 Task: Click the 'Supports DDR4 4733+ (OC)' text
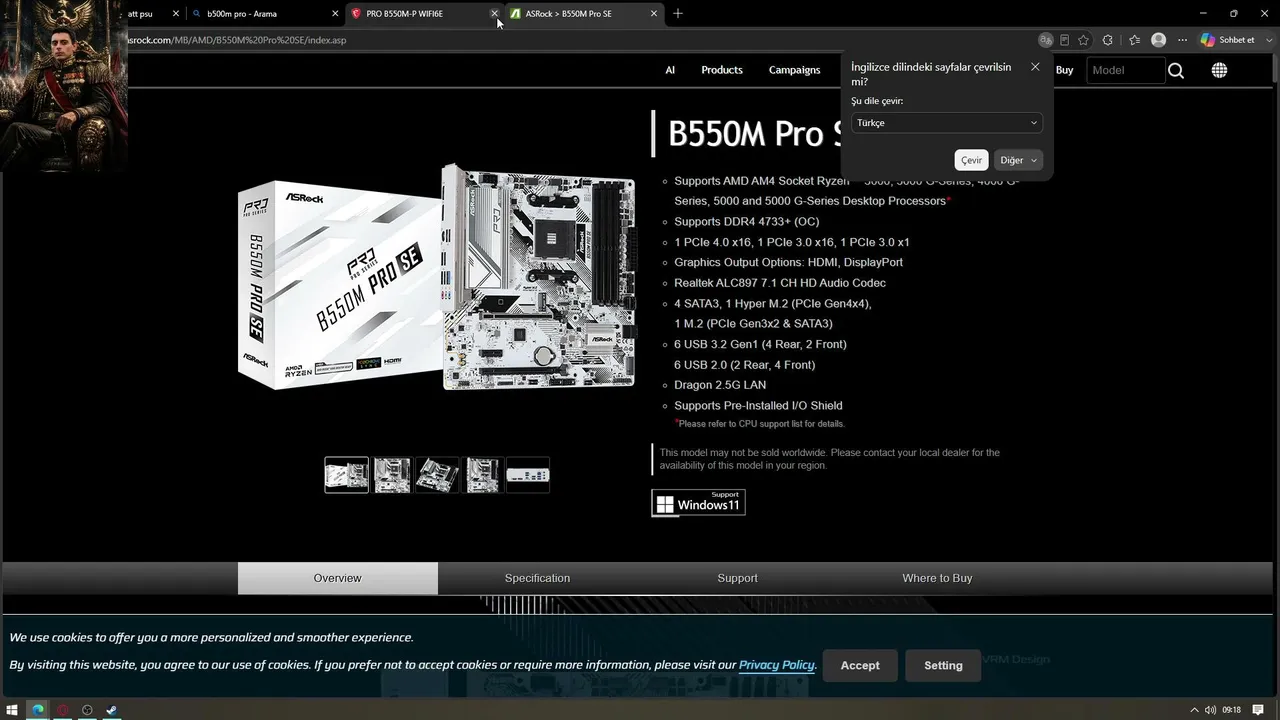click(747, 222)
